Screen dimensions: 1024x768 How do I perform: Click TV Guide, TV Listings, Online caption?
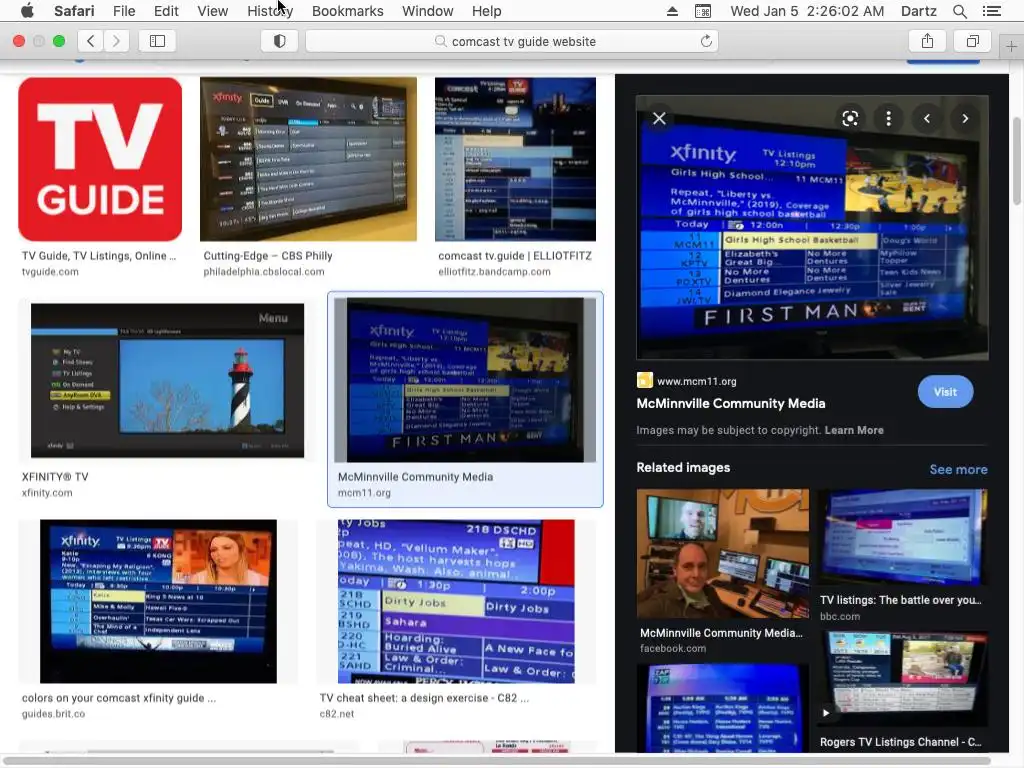[x=99, y=256]
